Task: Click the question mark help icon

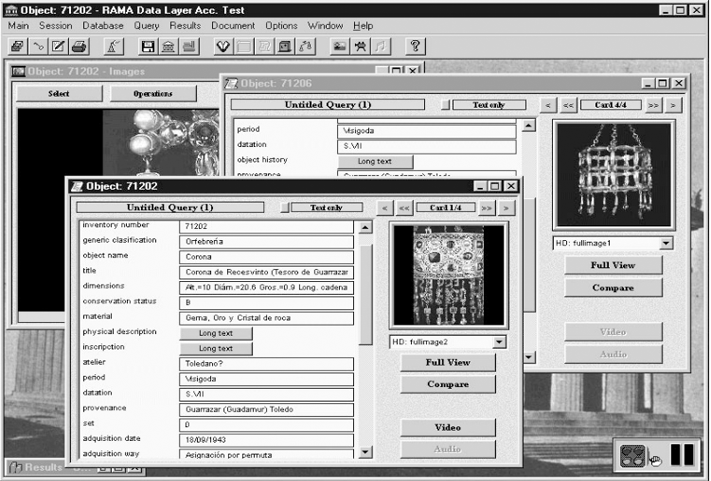Action: pyautogui.click(x=415, y=46)
